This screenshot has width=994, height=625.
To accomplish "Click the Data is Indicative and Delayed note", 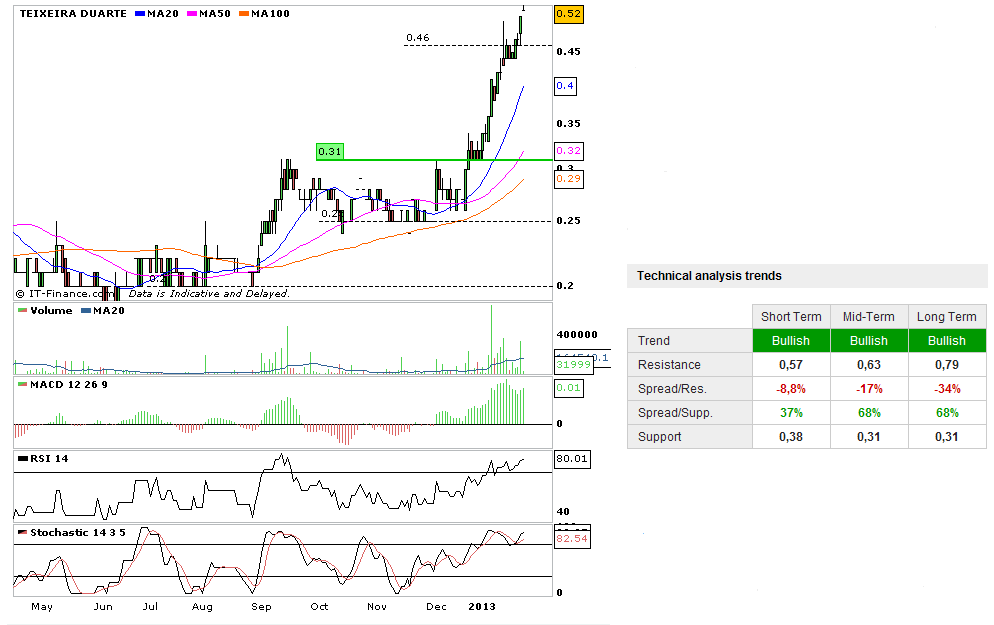I will click(x=209, y=293).
